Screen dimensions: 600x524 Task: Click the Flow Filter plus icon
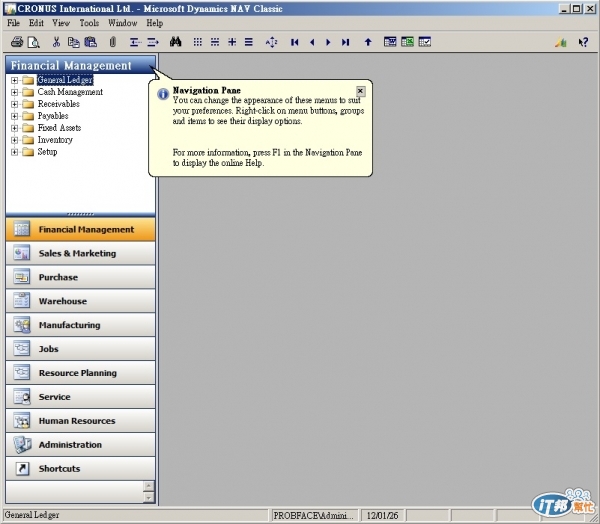[232, 42]
